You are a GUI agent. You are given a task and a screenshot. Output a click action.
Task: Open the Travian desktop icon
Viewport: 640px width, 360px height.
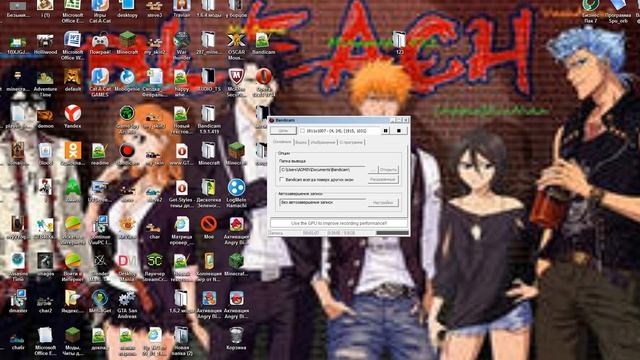[182, 9]
